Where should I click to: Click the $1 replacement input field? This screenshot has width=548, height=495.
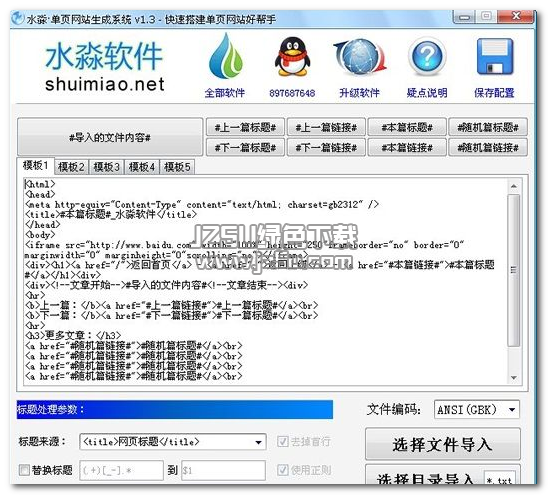point(224,470)
